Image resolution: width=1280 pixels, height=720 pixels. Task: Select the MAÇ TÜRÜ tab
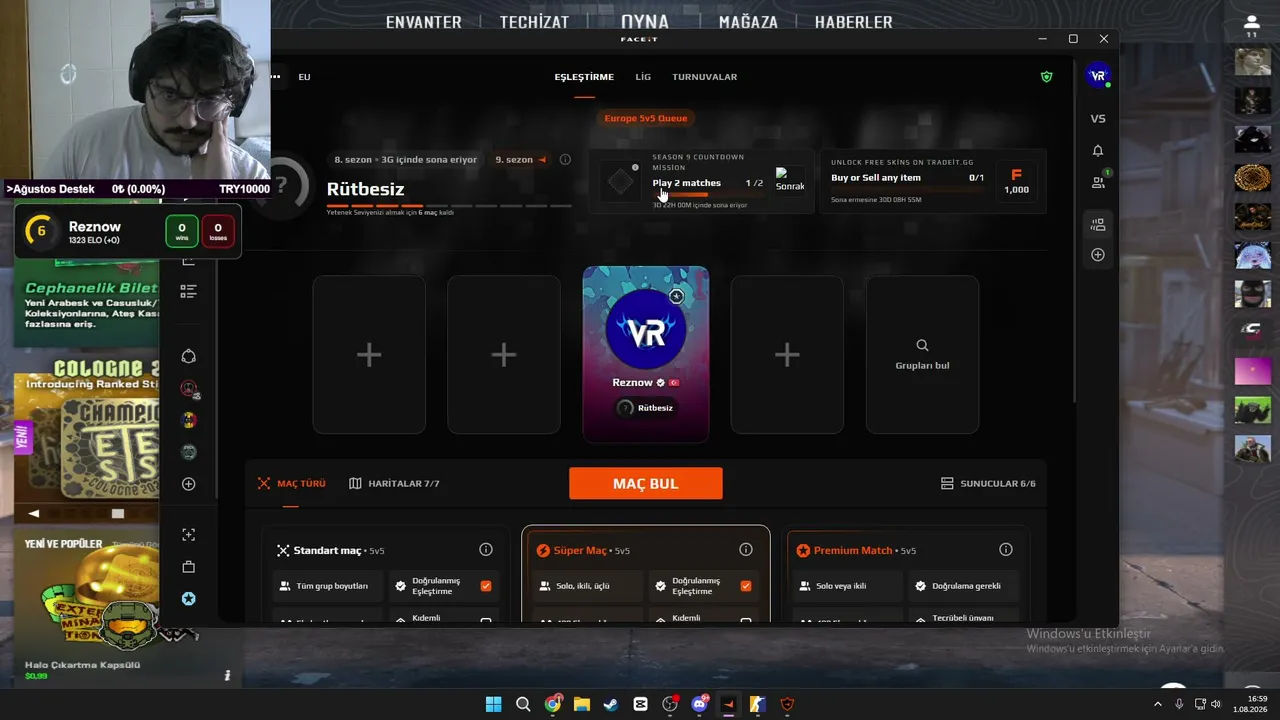(291, 484)
